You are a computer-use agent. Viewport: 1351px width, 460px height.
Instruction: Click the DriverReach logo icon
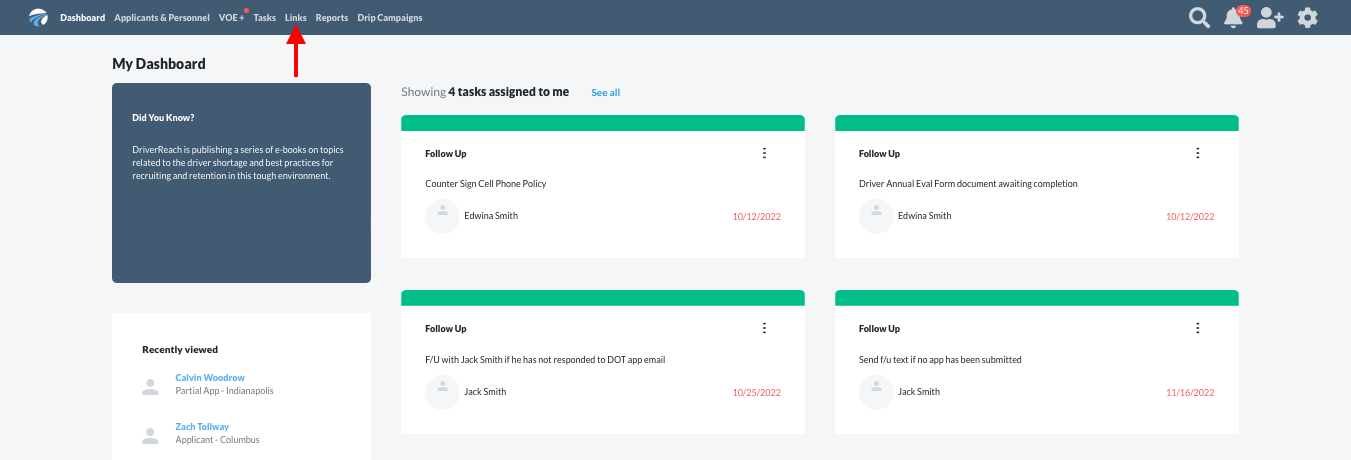click(x=38, y=17)
